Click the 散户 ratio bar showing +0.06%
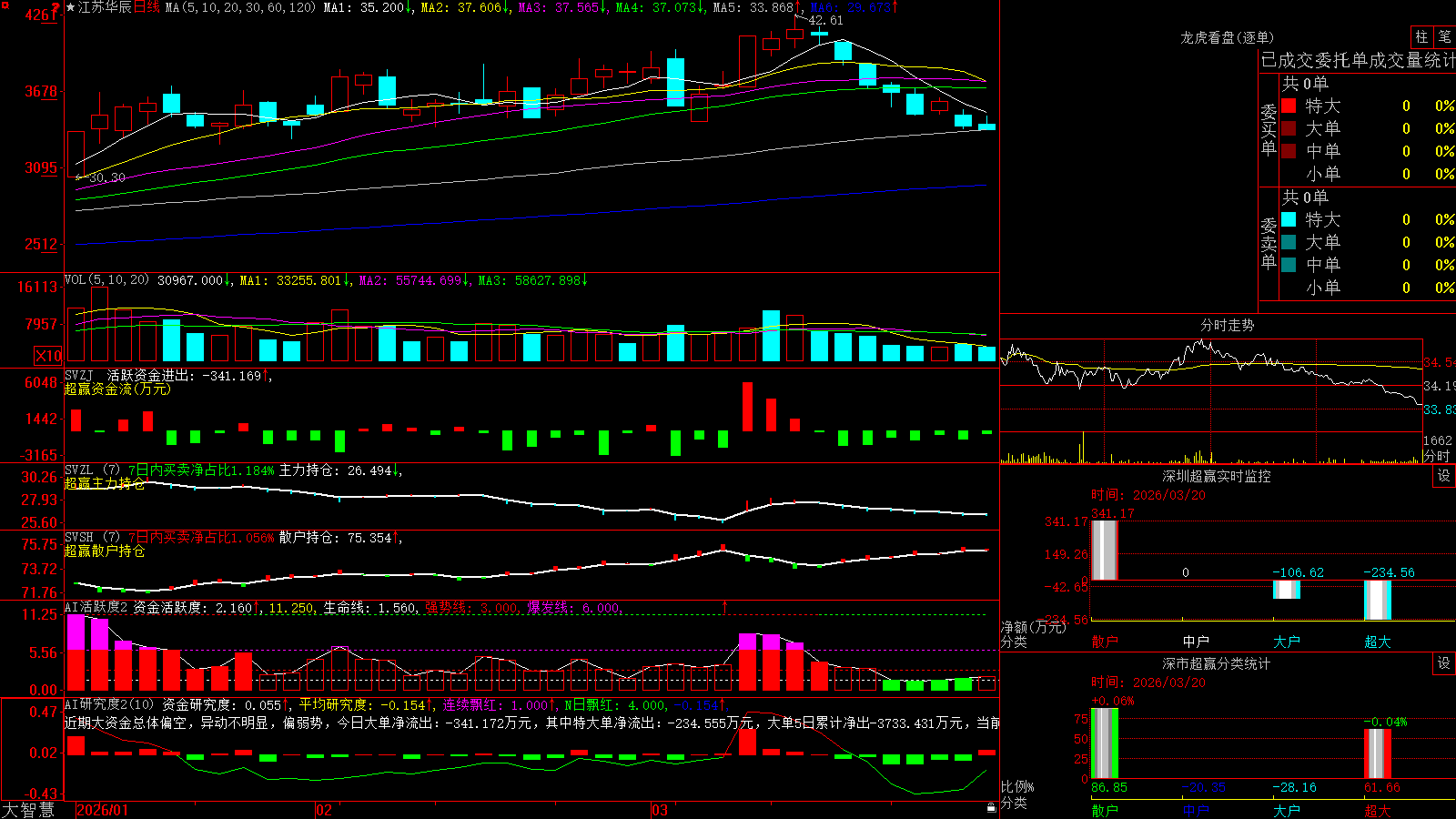The image size is (1456, 819). (x=1104, y=743)
